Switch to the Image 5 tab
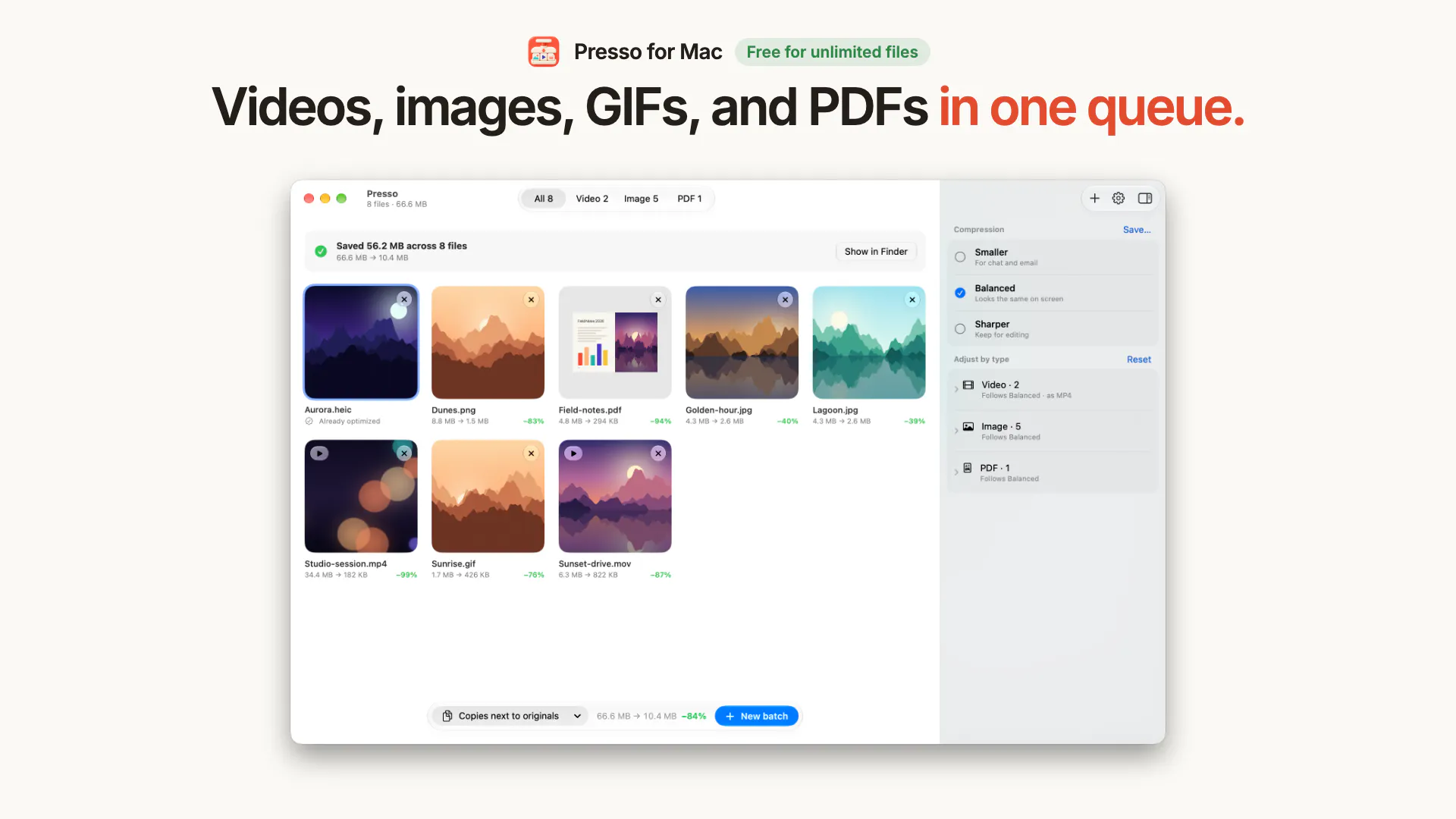This screenshot has width=1456, height=819. pos(641,199)
